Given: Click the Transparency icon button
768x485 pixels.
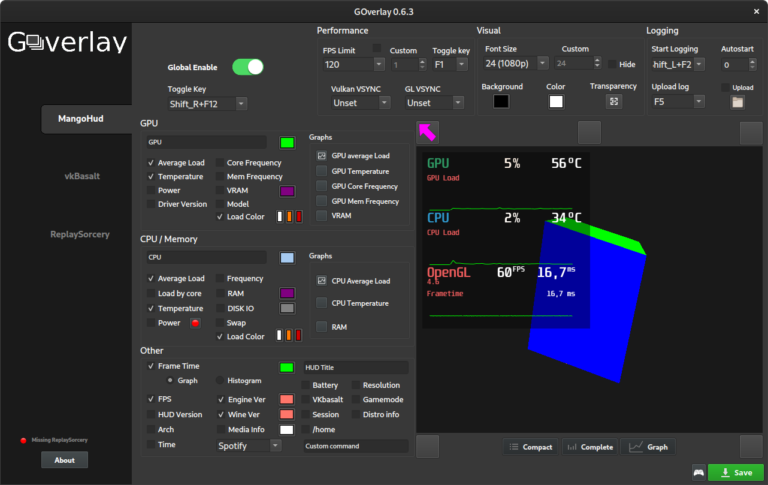Looking at the screenshot, I should [614, 101].
